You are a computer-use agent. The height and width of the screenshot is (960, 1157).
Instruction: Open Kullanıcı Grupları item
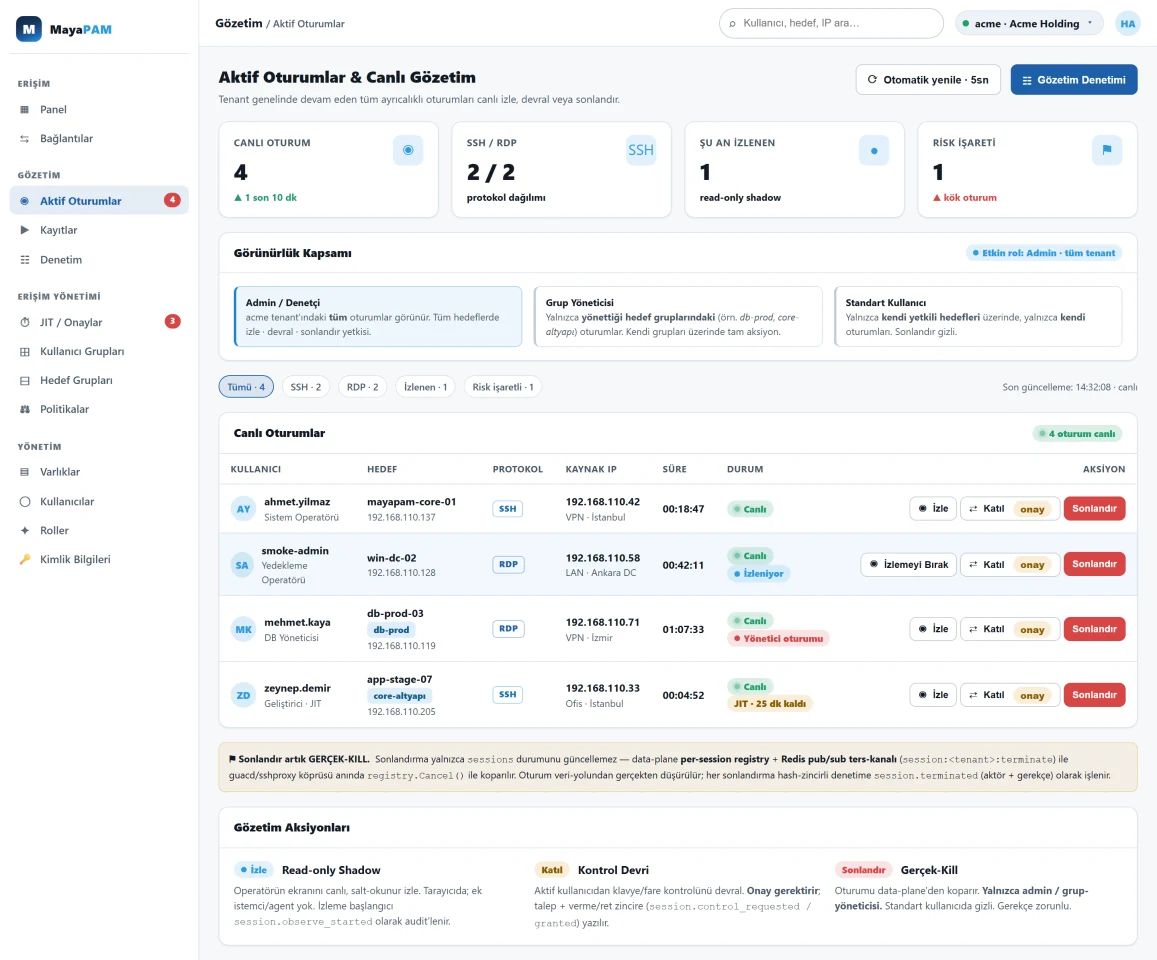tap(99, 351)
